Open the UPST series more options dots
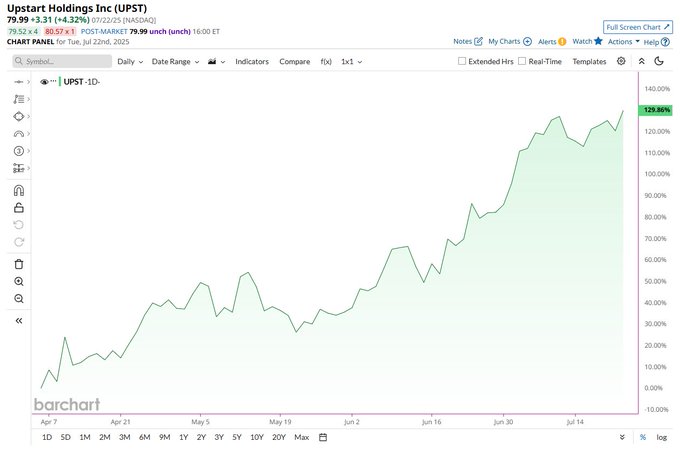This screenshot has height=449, width=680. click(x=53, y=81)
